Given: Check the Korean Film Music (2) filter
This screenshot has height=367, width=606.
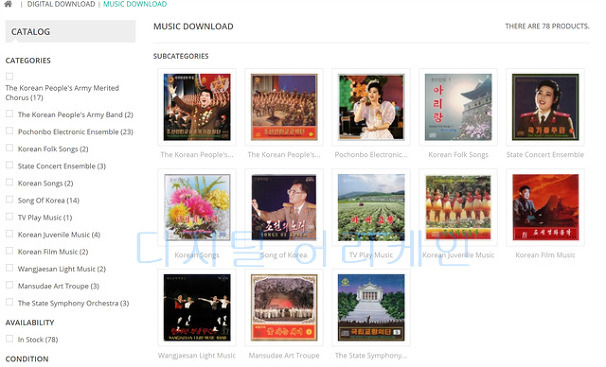Looking at the screenshot, I should (x=10, y=251).
